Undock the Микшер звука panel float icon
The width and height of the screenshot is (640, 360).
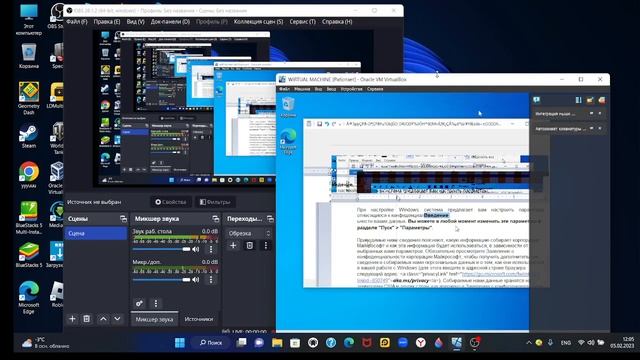coord(216,219)
